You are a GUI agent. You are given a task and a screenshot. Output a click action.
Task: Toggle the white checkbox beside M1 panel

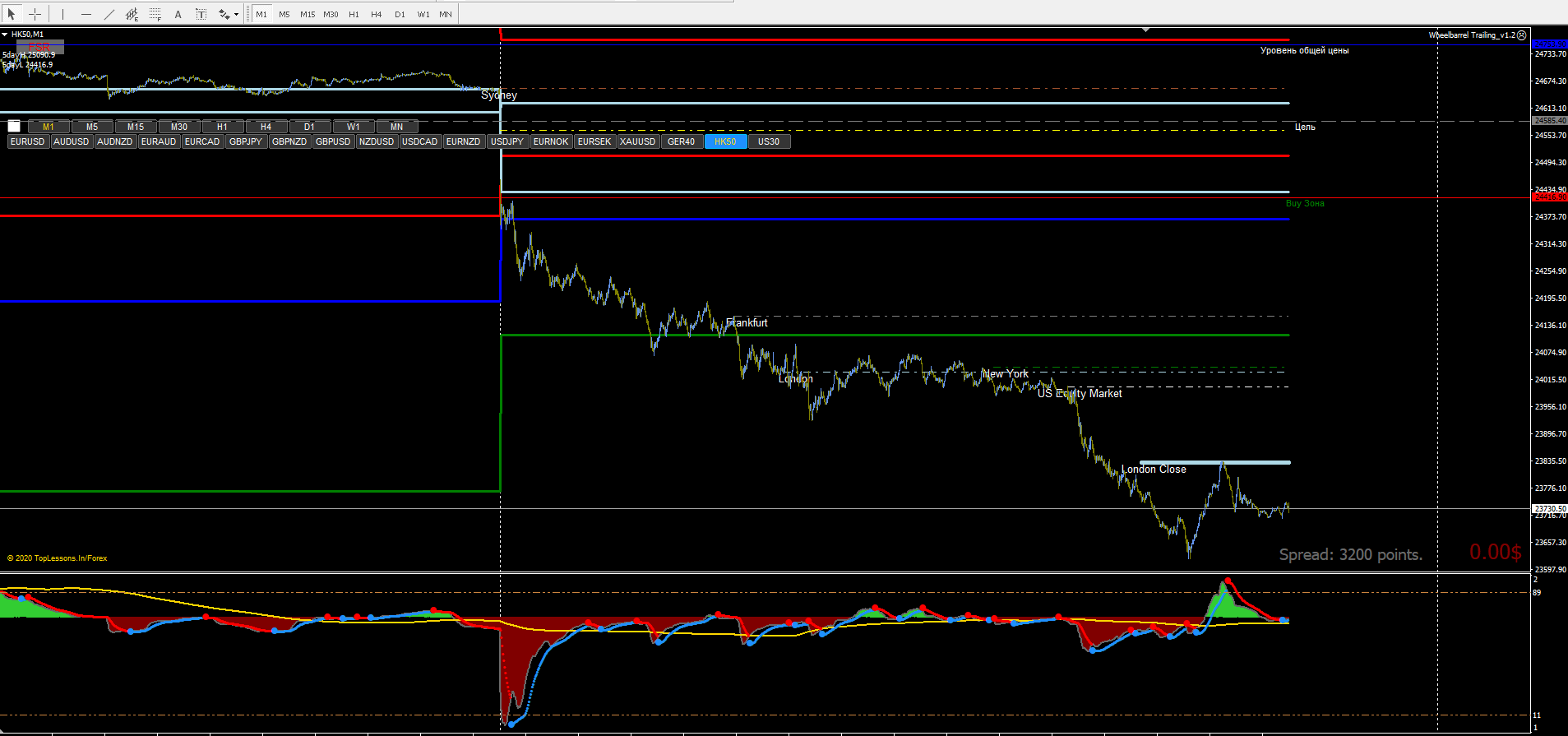(x=14, y=126)
